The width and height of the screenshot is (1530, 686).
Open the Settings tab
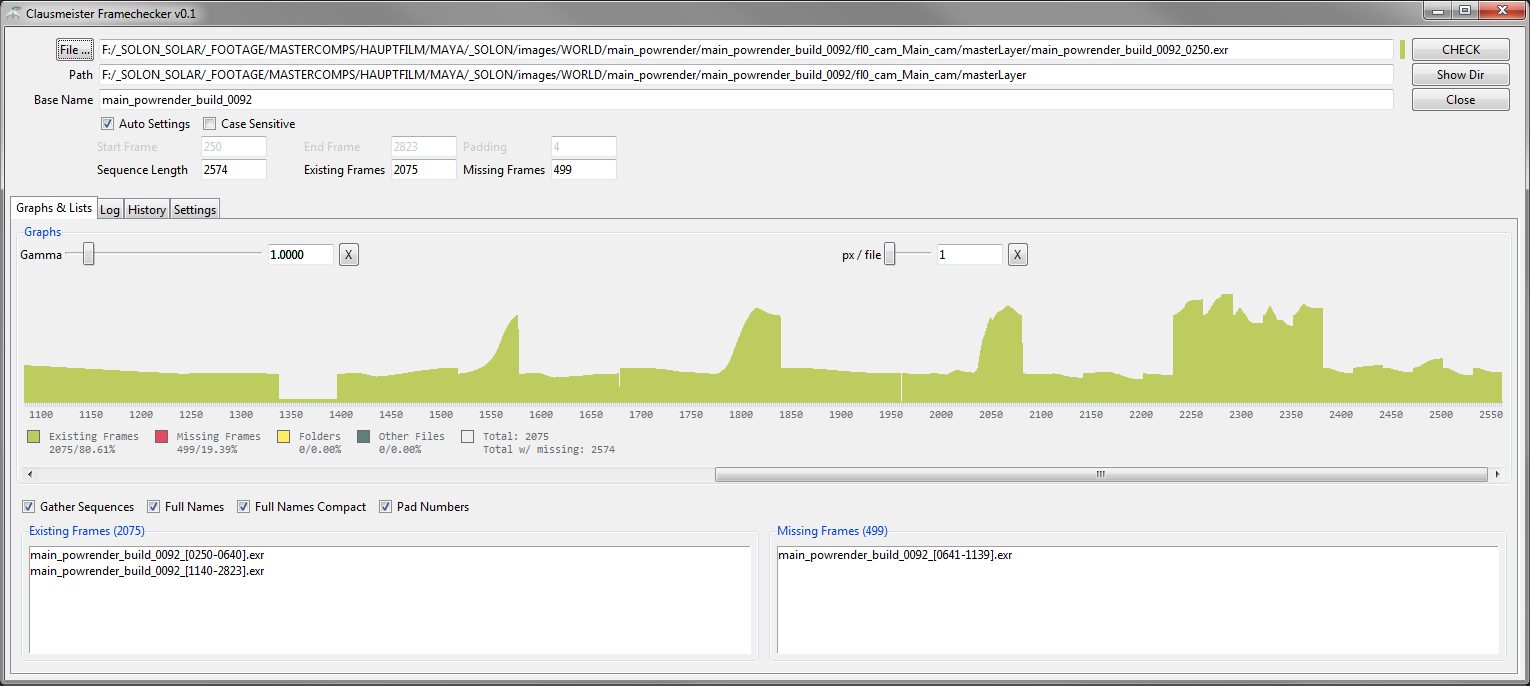(195, 210)
